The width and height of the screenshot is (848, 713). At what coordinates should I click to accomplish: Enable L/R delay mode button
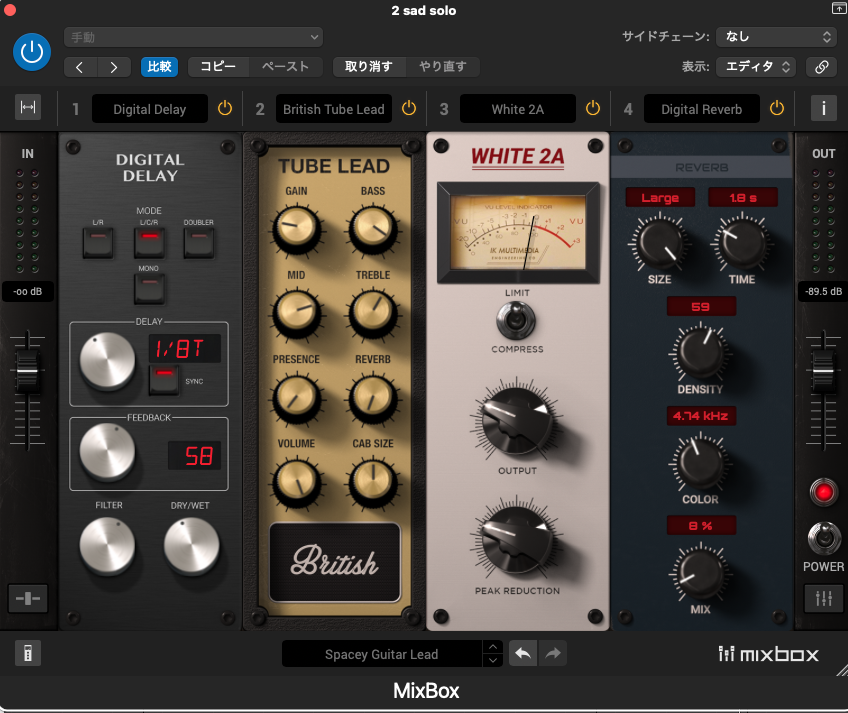[98, 242]
